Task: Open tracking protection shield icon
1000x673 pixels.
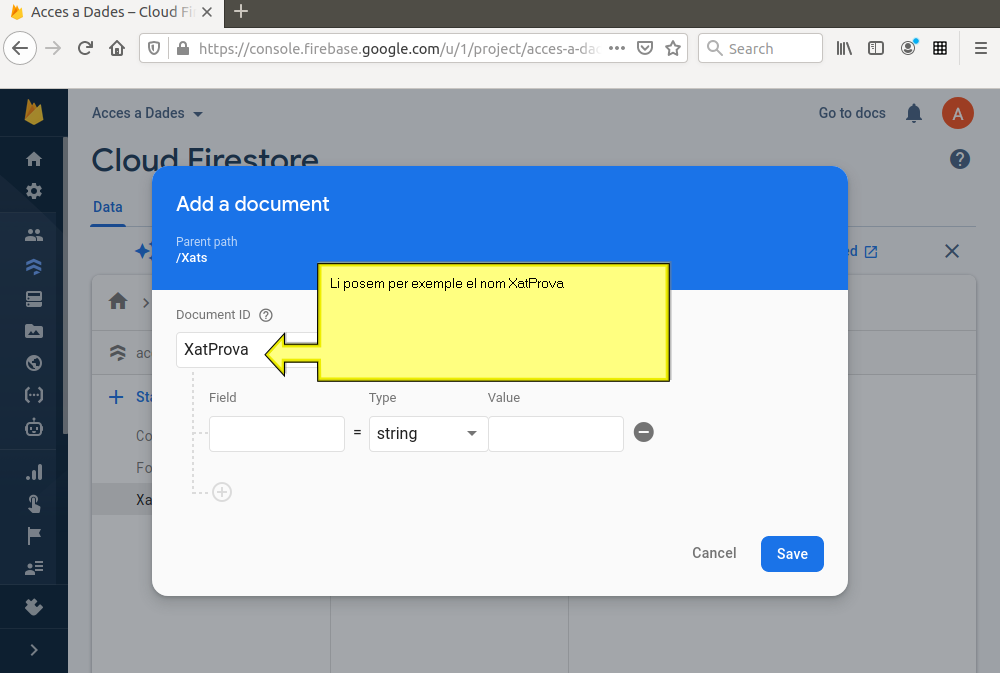Action: coord(154,48)
